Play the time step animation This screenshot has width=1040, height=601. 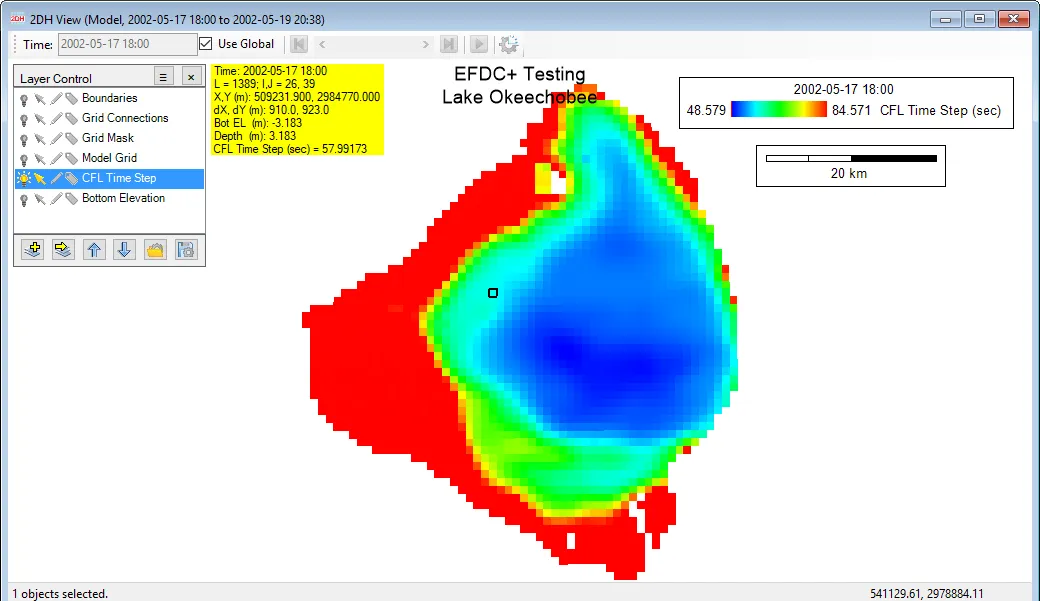(x=478, y=43)
